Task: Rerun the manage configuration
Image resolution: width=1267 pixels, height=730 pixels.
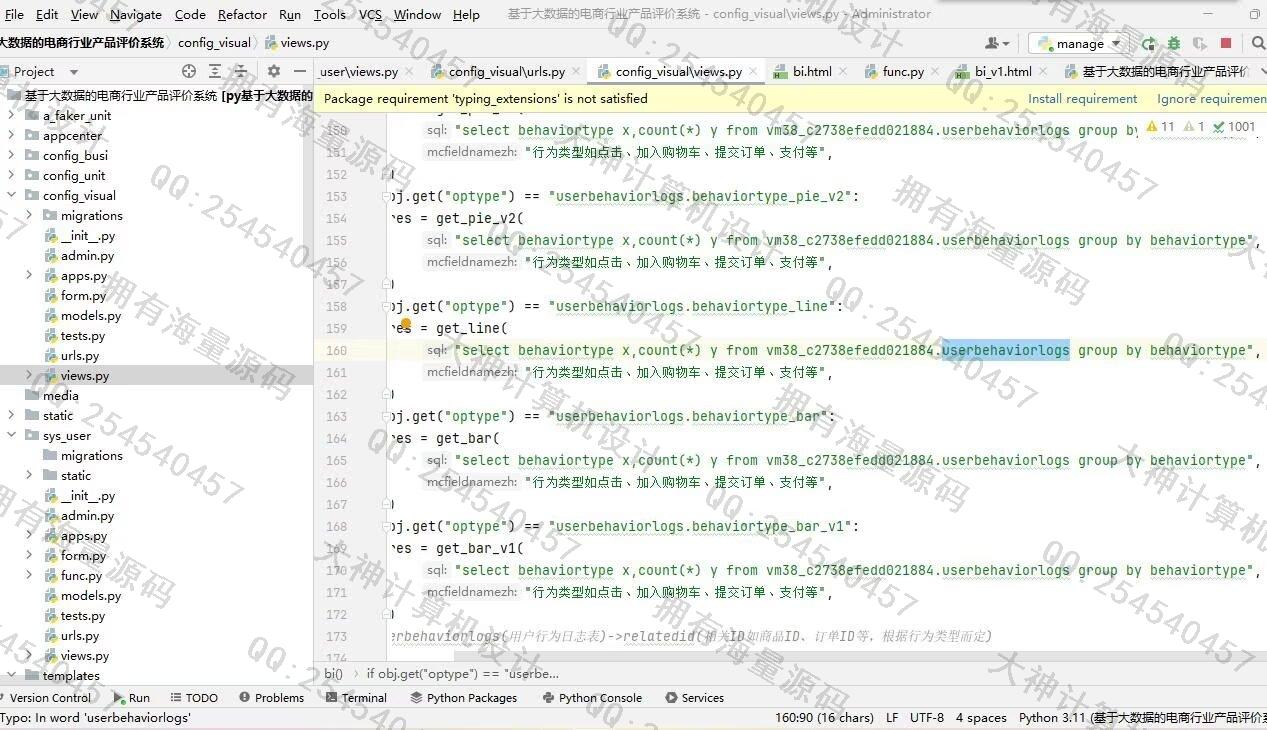Action: point(1148,43)
